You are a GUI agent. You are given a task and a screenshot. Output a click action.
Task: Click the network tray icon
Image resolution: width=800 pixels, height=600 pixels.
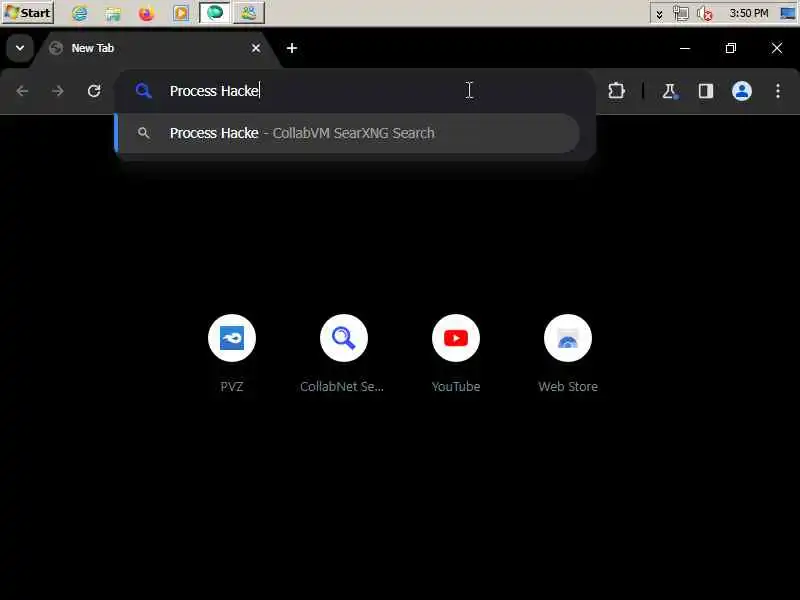tap(681, 13)
